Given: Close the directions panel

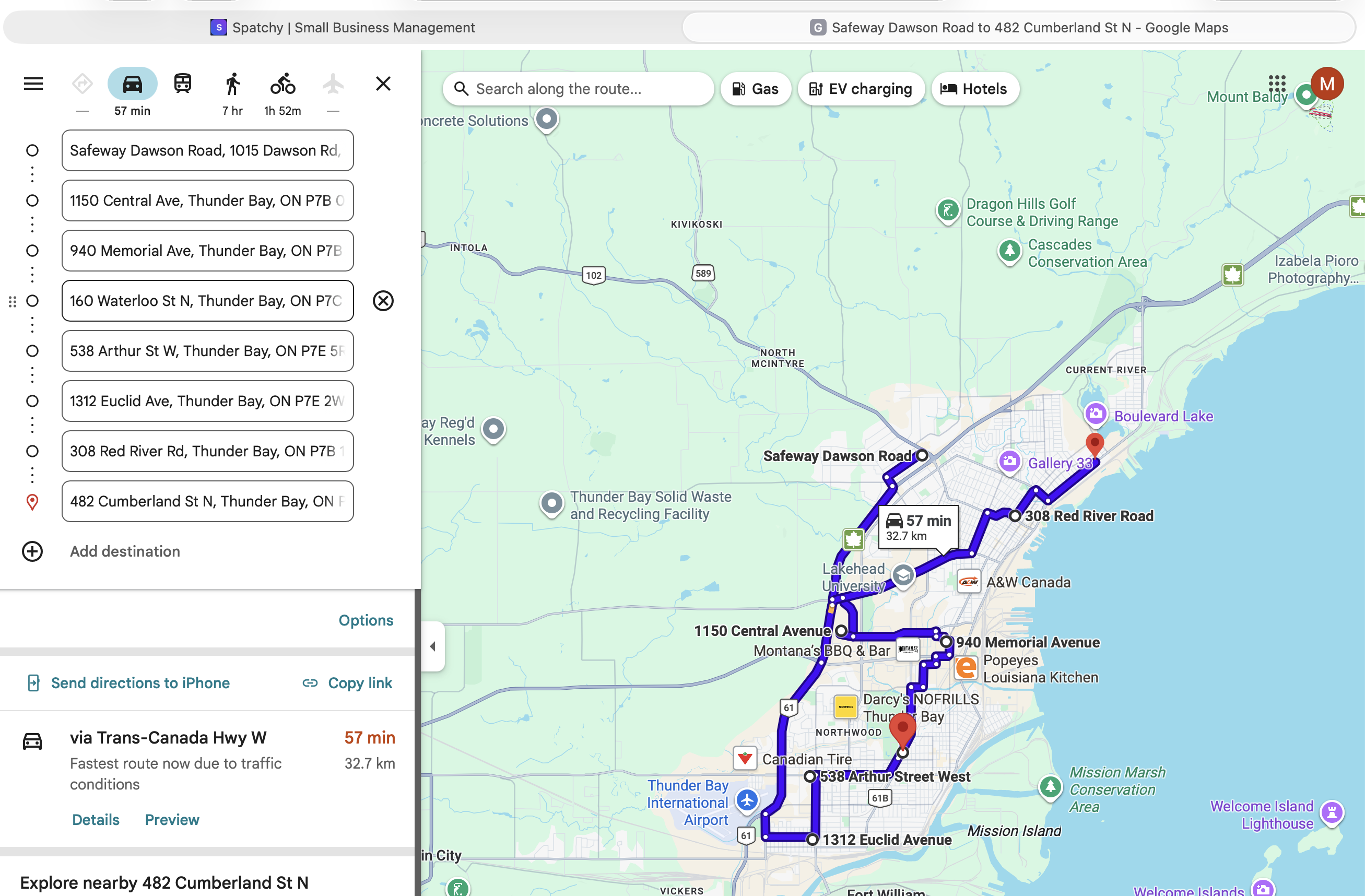Looking at the screenshot, I should point(383,84).
